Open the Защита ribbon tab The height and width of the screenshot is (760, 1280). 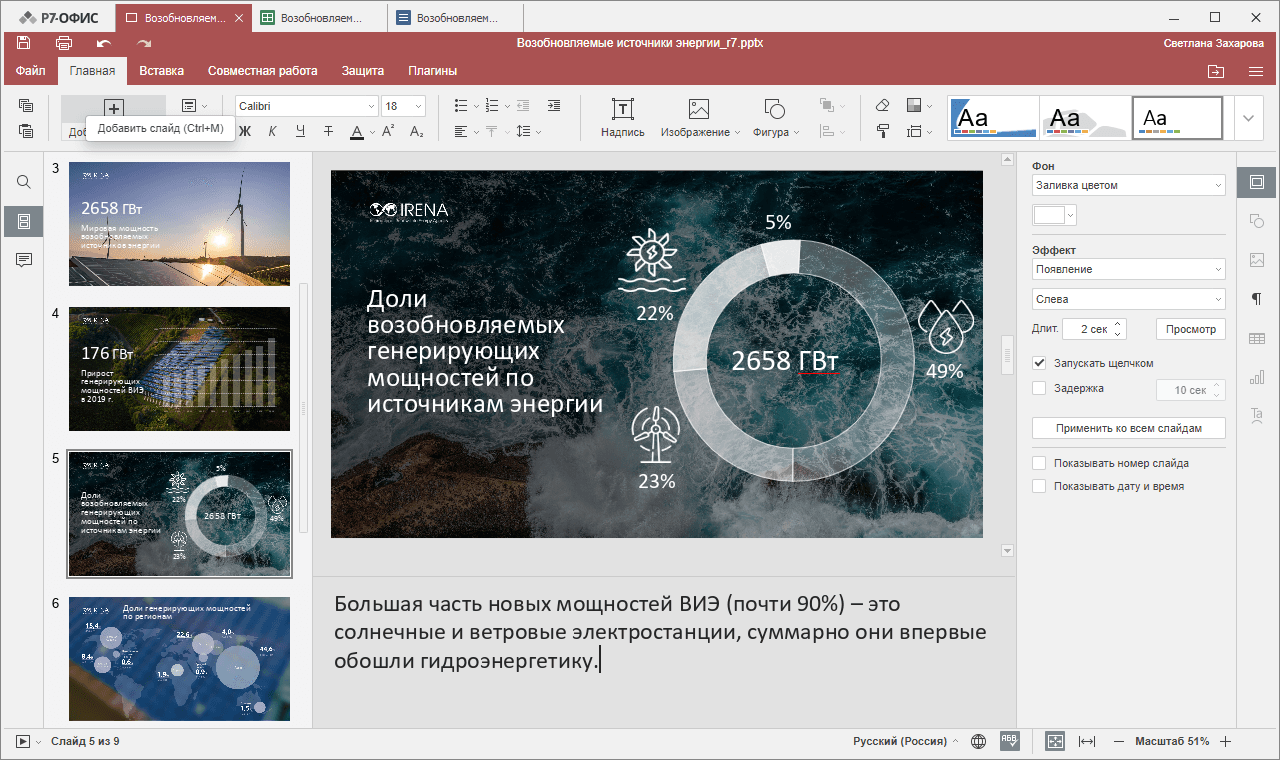tap(362, 71)
